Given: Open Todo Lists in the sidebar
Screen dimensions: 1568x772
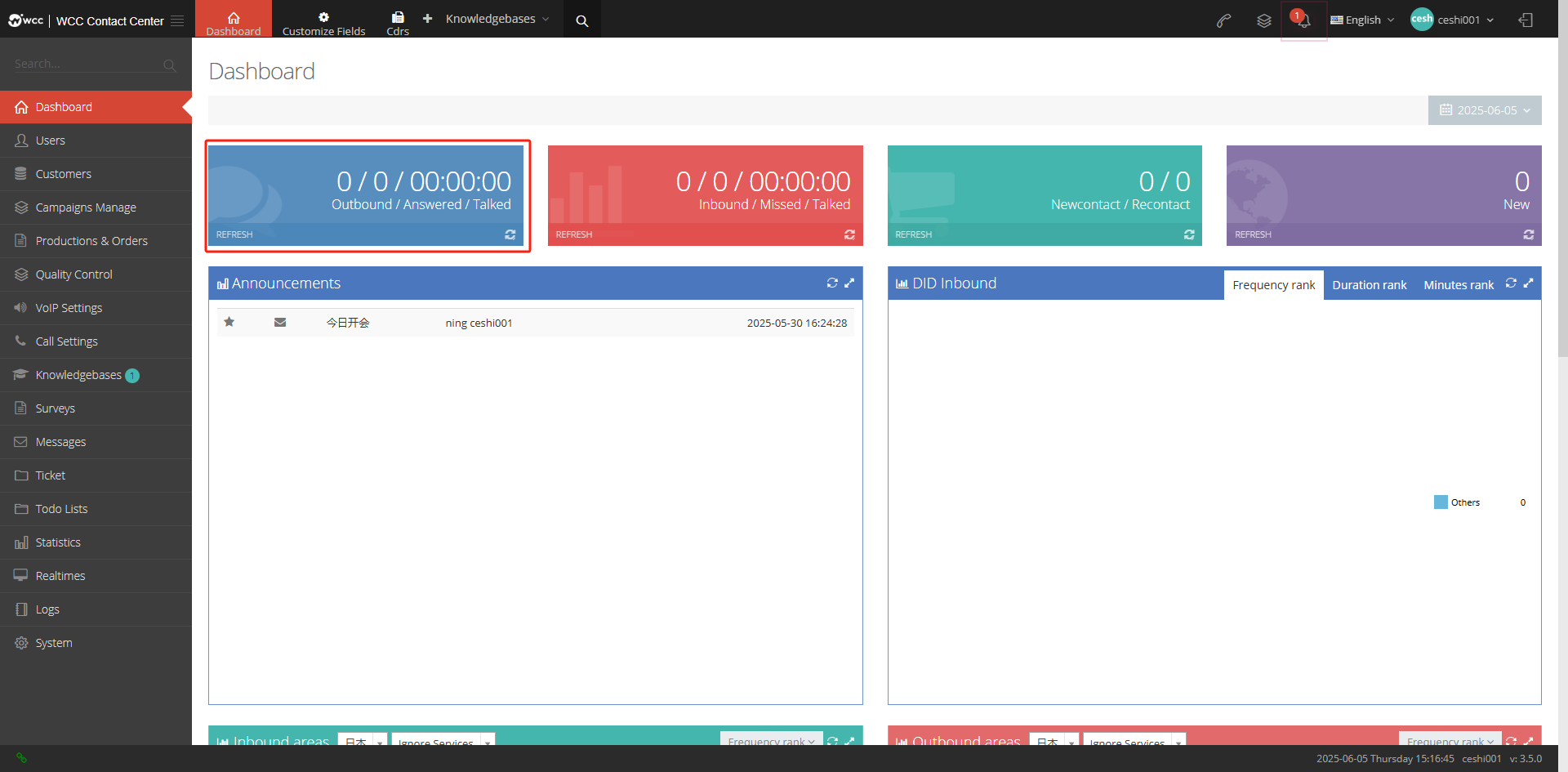Looking at the screenshot, I should tap(96, 509).
